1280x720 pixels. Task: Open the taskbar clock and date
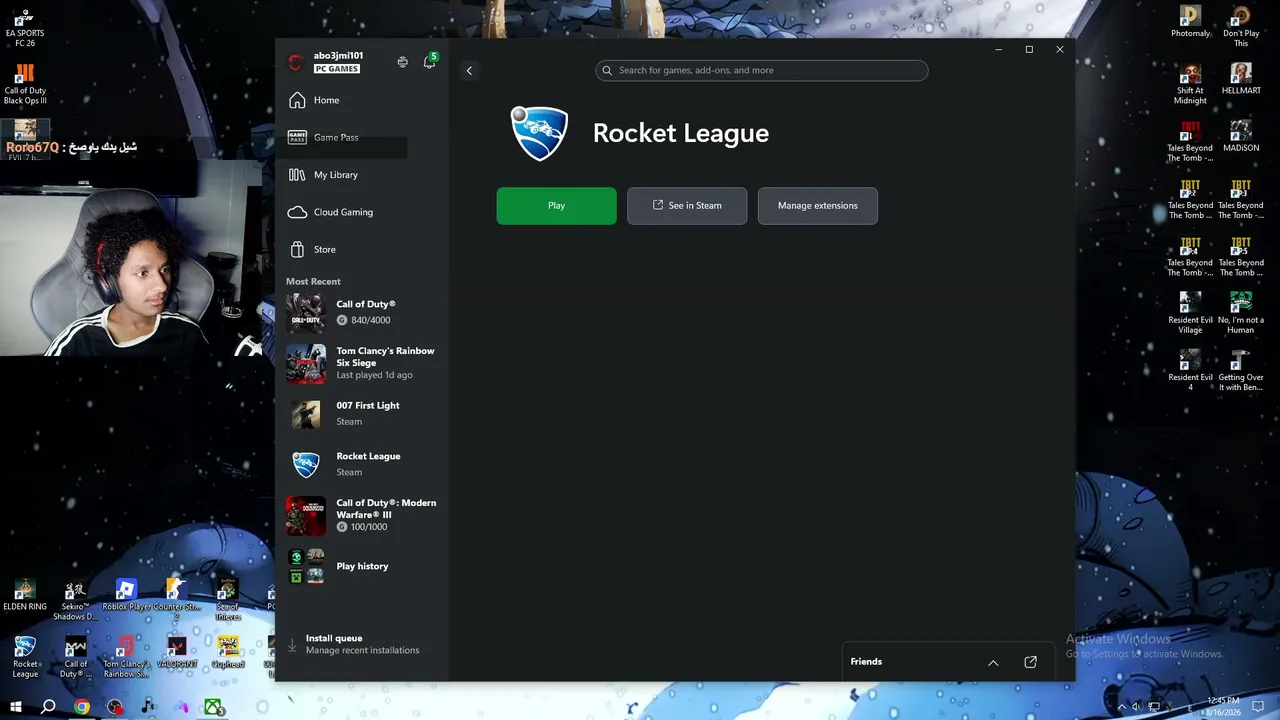click(1224, 706)
